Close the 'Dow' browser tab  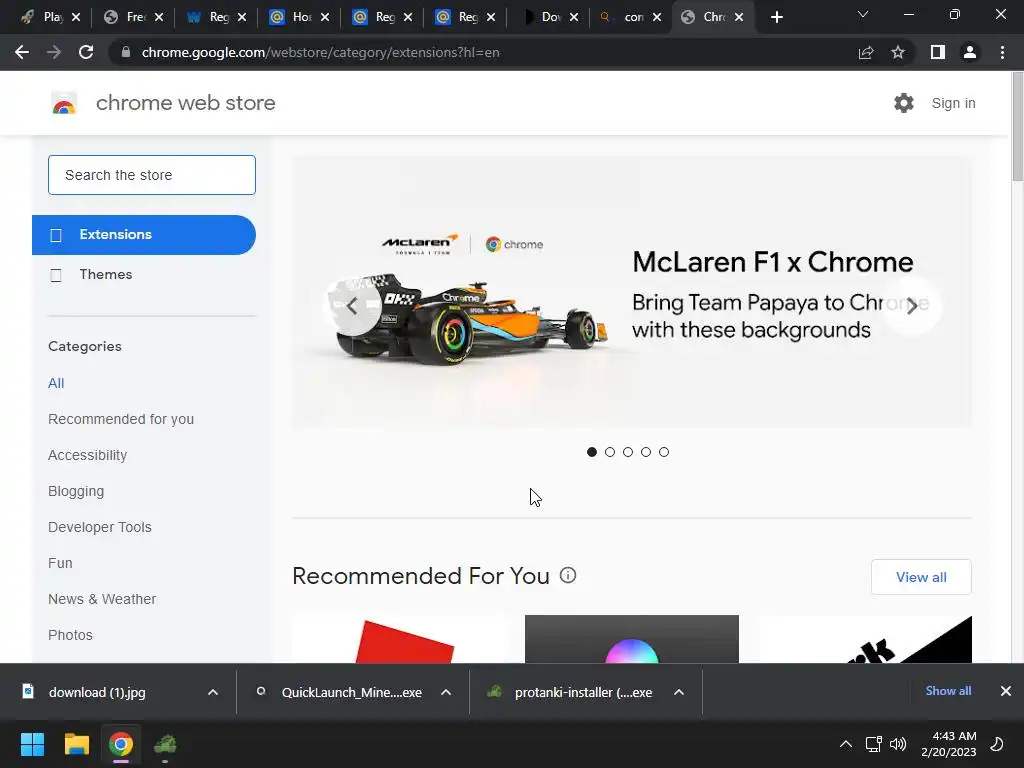coord(573,17)
